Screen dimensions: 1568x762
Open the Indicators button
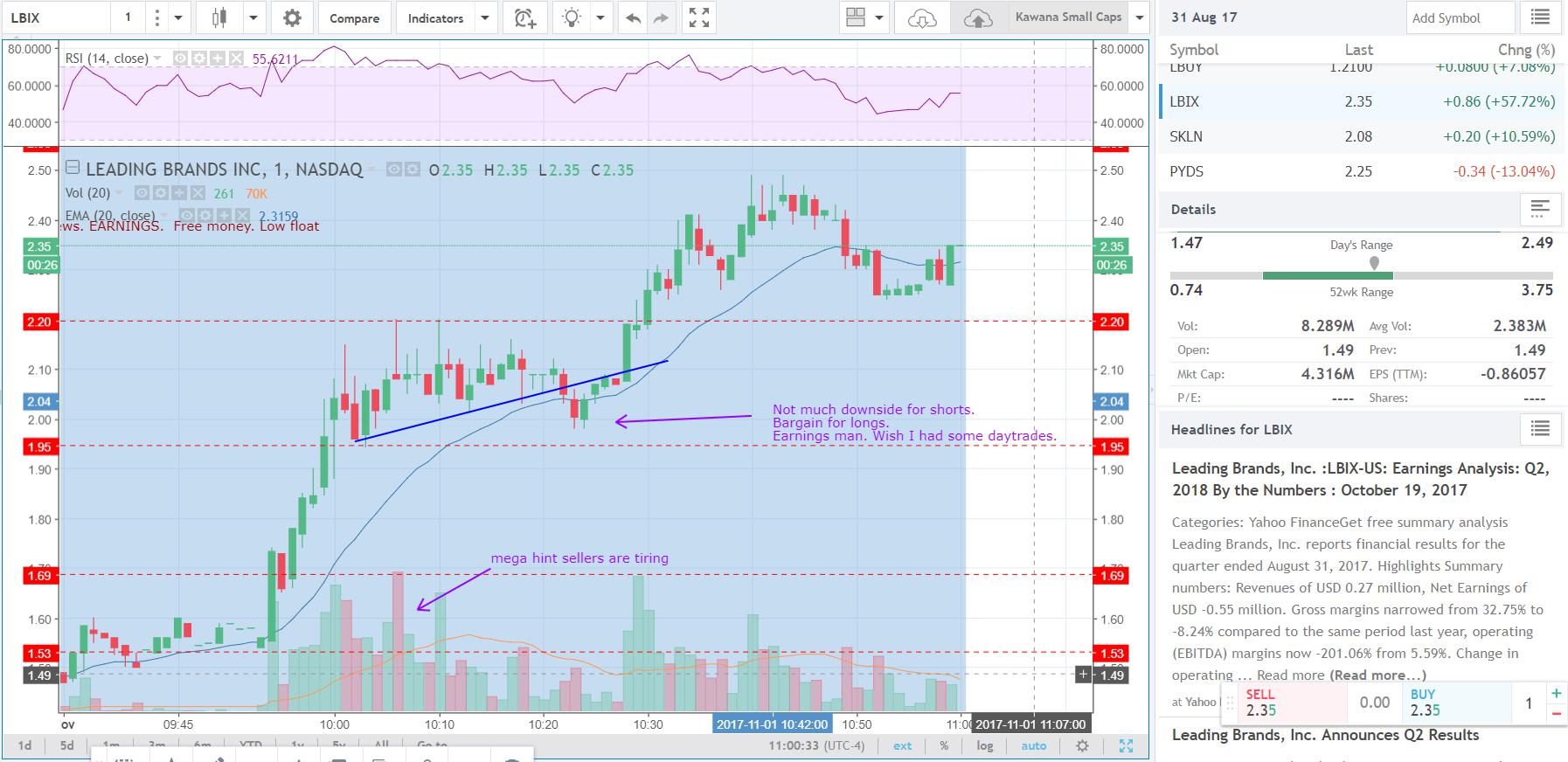click(x=435, y=17)
